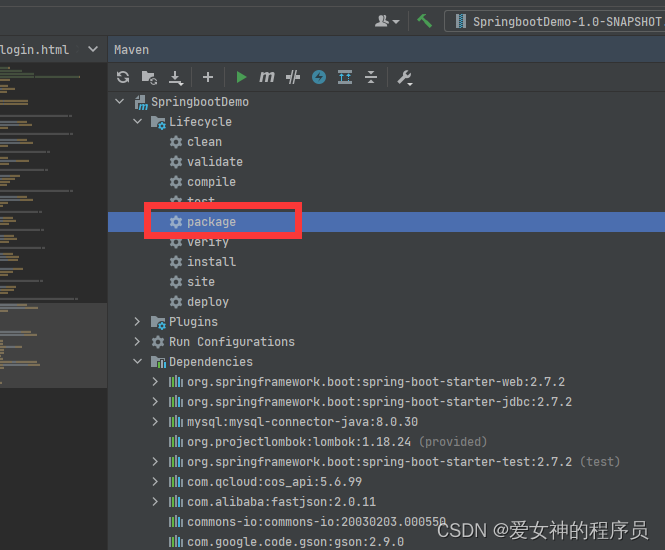
Task: Click library icon beside gson dependency
Action: tap(176, 542)
